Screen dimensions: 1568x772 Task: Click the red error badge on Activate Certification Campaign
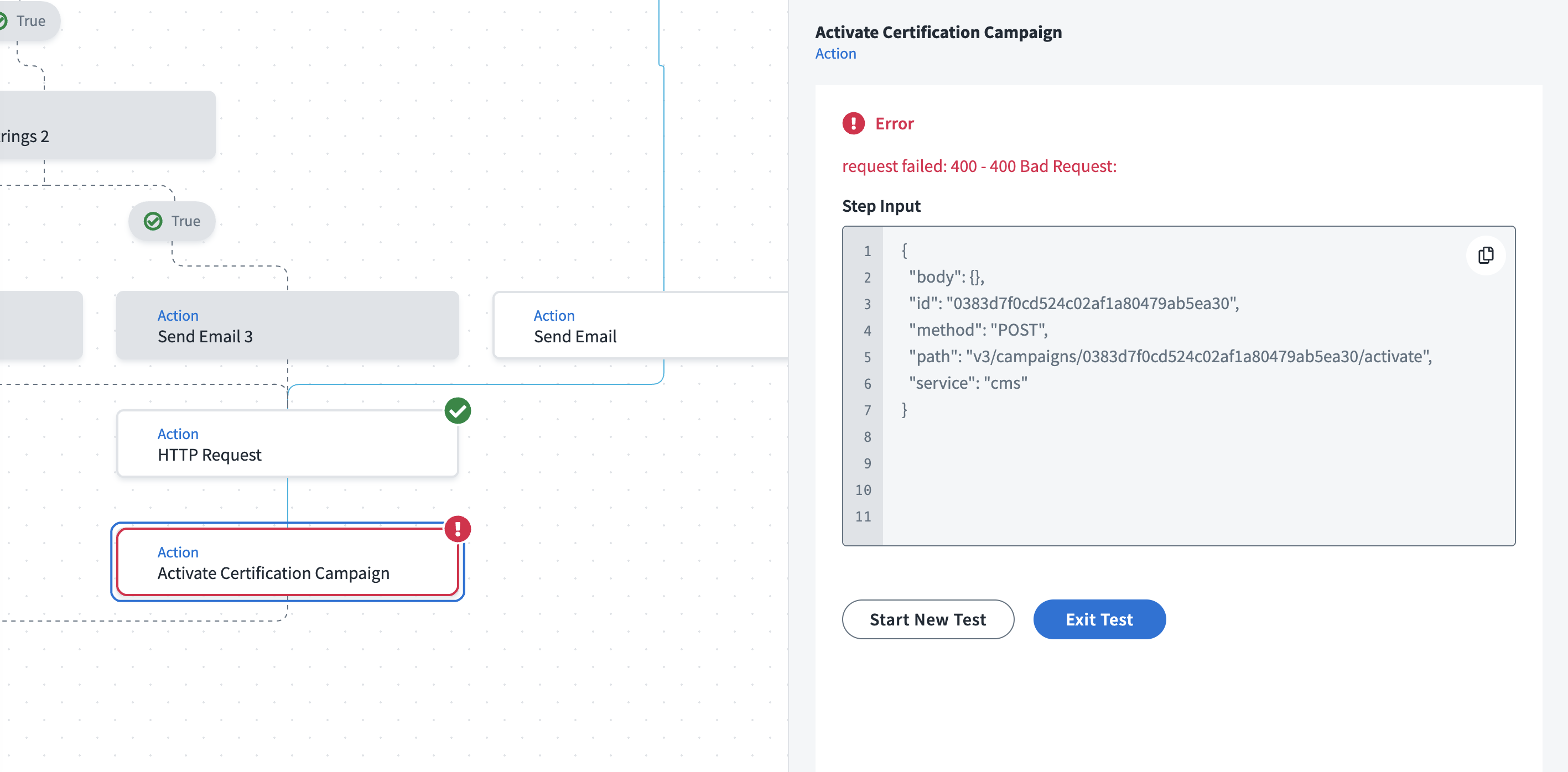click(x=457, y=529)
